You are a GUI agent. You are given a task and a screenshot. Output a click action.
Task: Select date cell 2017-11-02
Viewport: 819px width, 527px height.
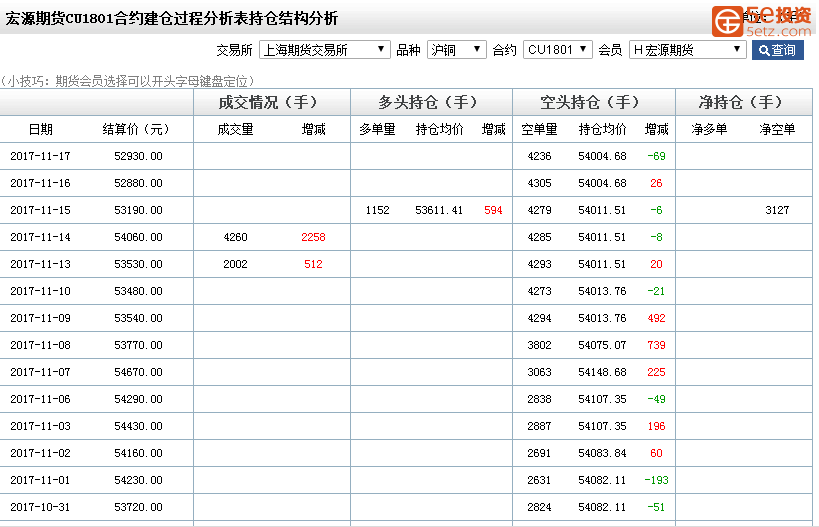pyautogui.click(x=40, y=453)
